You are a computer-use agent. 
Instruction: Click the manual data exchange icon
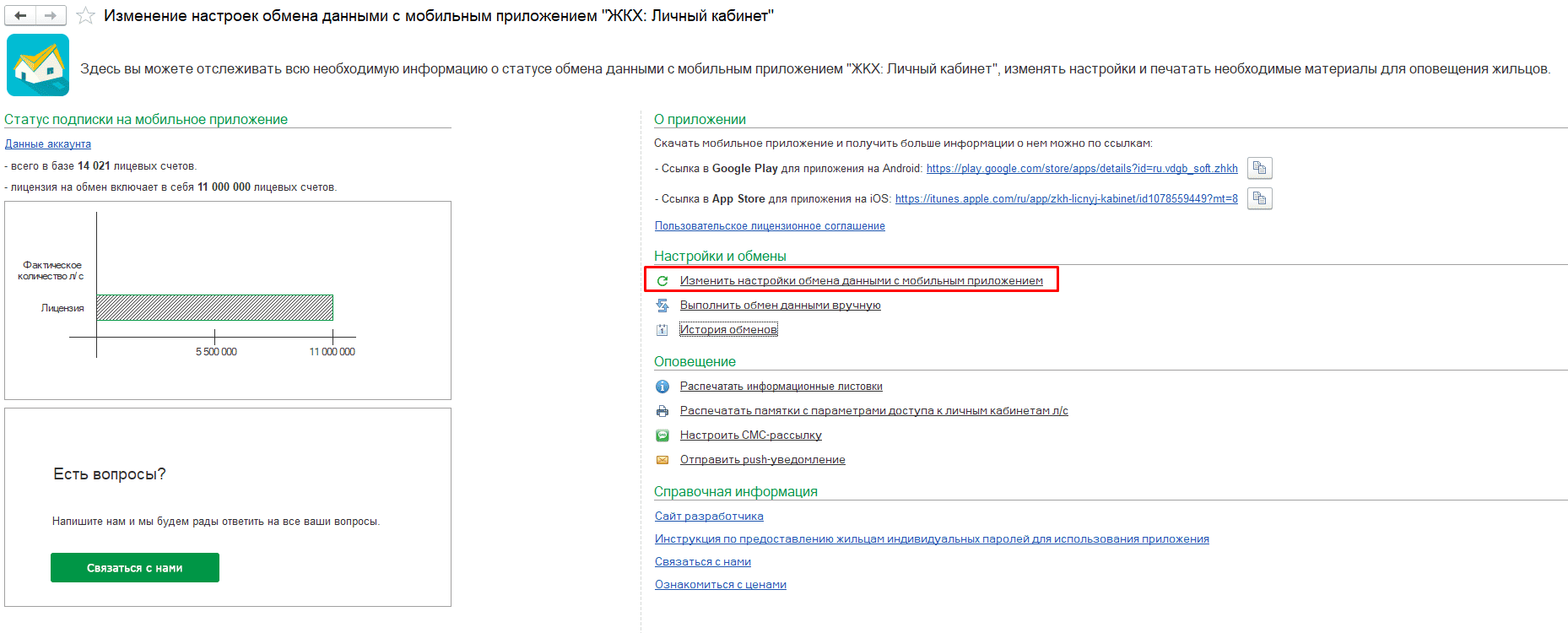point(662,306)
